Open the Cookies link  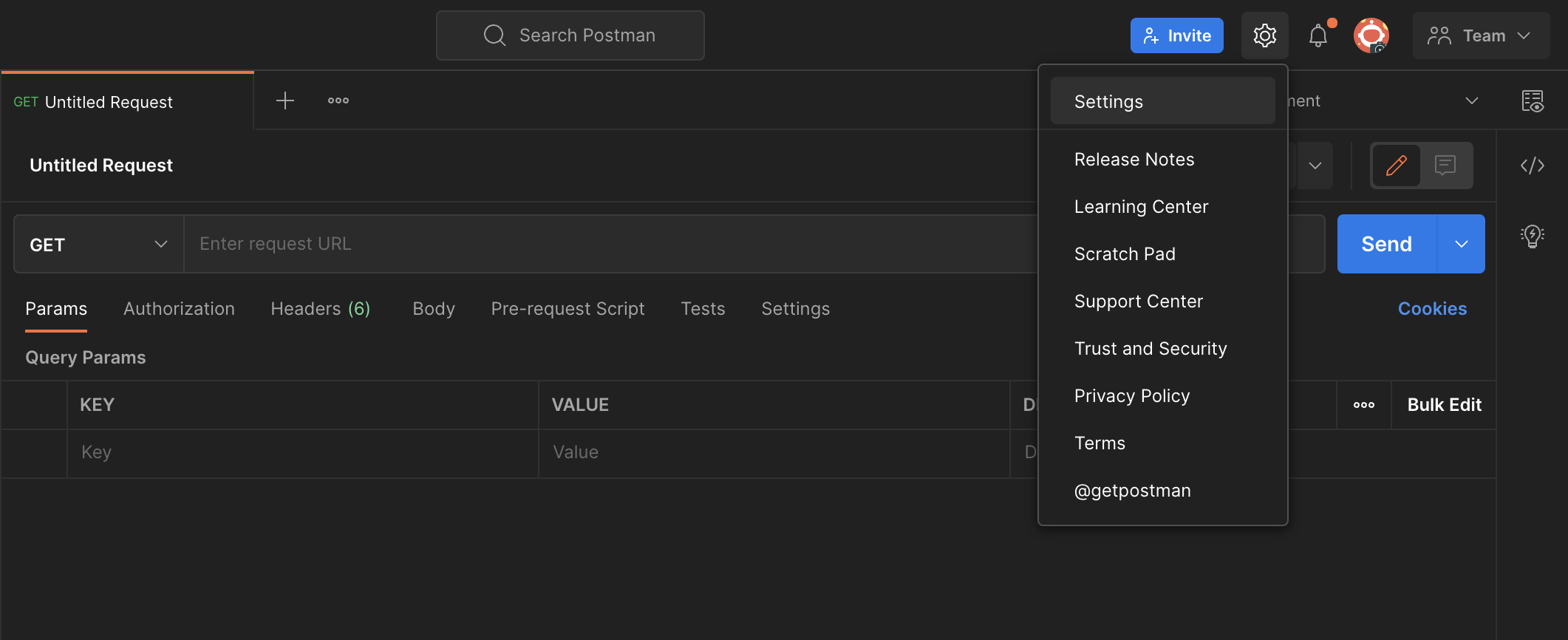(x=1431, y=309)
